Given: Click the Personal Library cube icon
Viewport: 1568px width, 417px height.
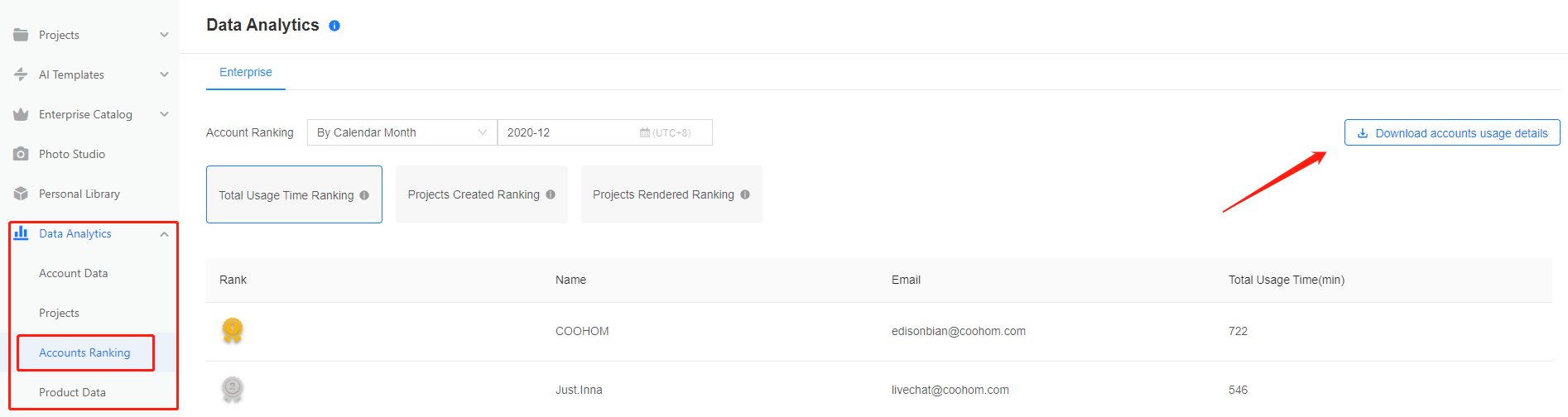Looking at the screenshot, I should [21, 194].
